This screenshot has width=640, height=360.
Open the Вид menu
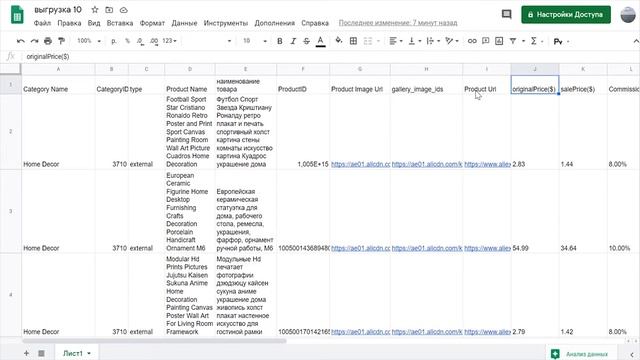tap(94, 23)
